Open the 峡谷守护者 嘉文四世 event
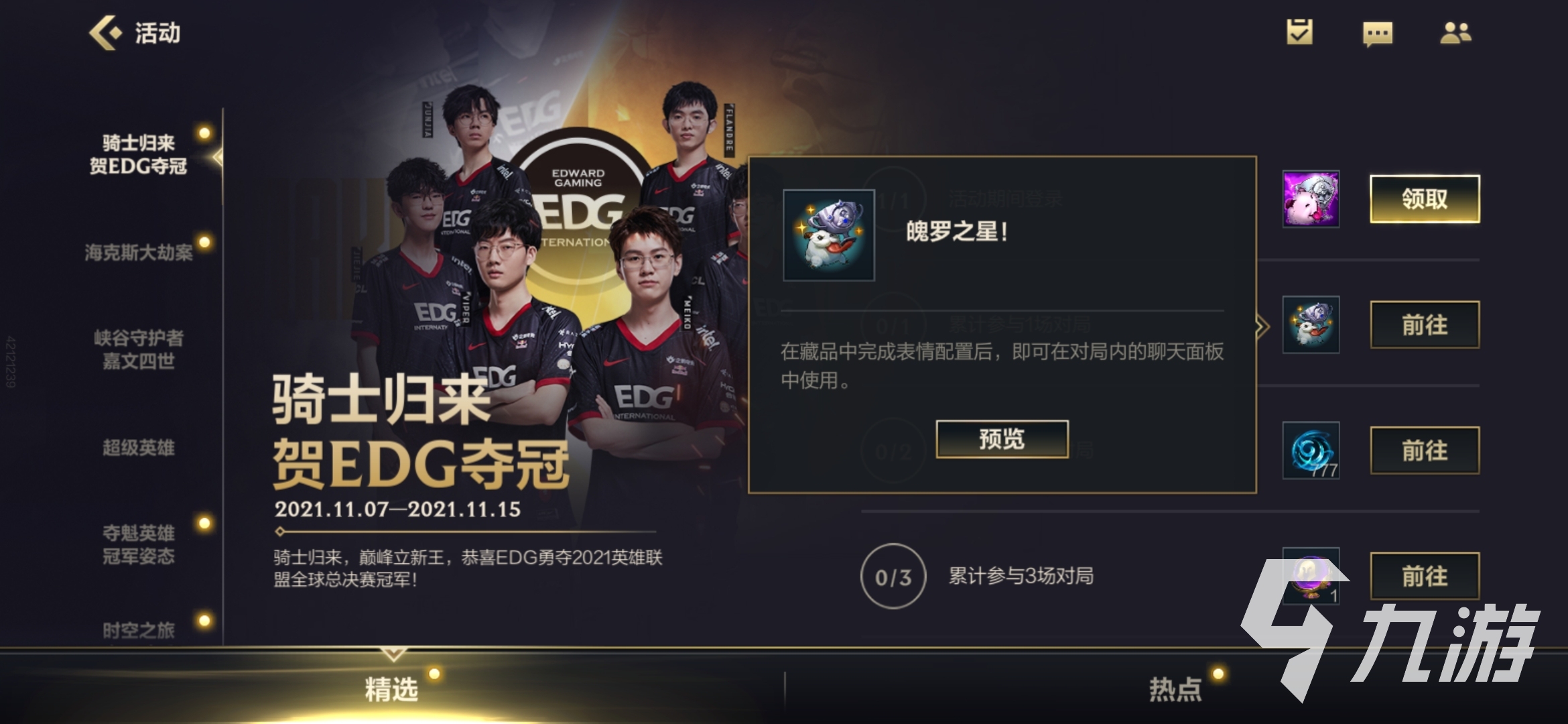Screen dimensions: 1568x724 click(139, 349)
